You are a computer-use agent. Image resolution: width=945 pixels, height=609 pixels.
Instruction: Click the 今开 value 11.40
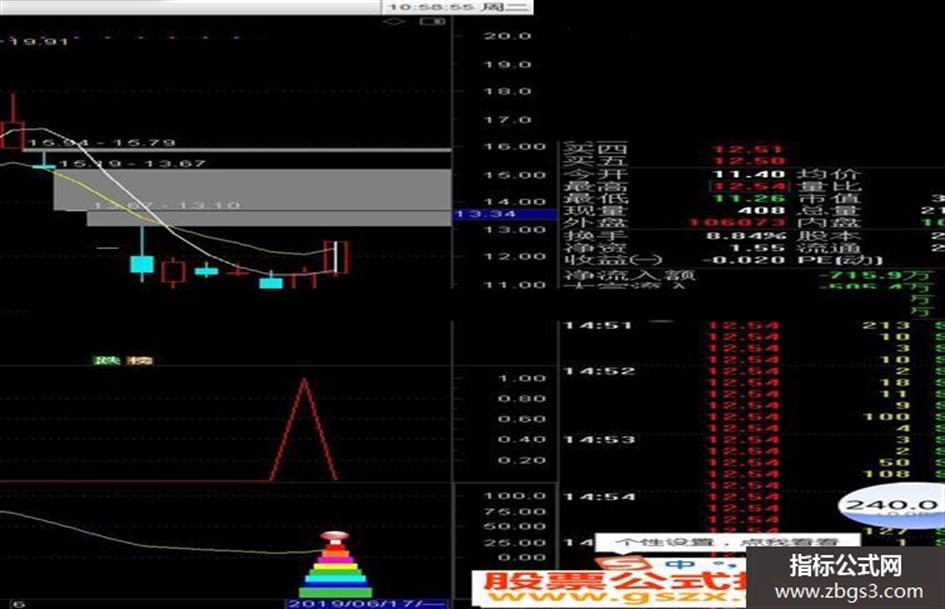749,174
